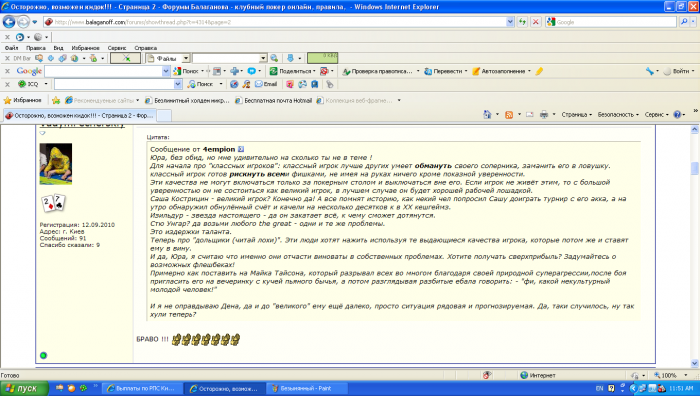Viewport: 700px width, 396px height.
Task: Switch to the Paint taskbar window
Action: pyautogui.click(x=301, y=388)
